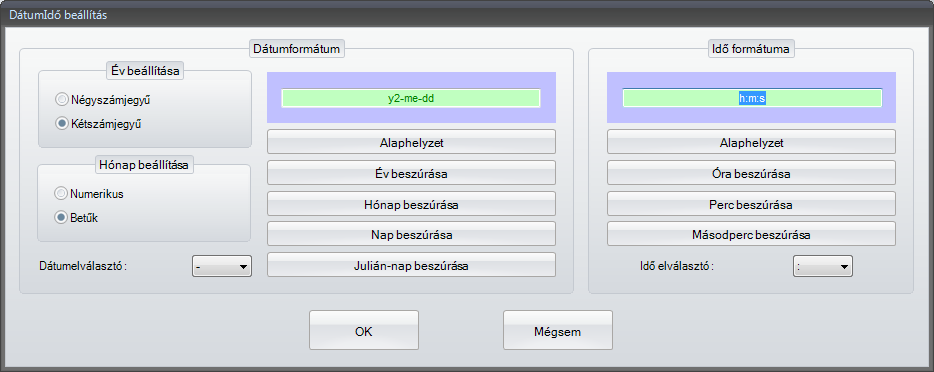This screenshot has width=934, height=372.
Task: Click Julián-nap beszúrása button
Action: tap(411, 266)
